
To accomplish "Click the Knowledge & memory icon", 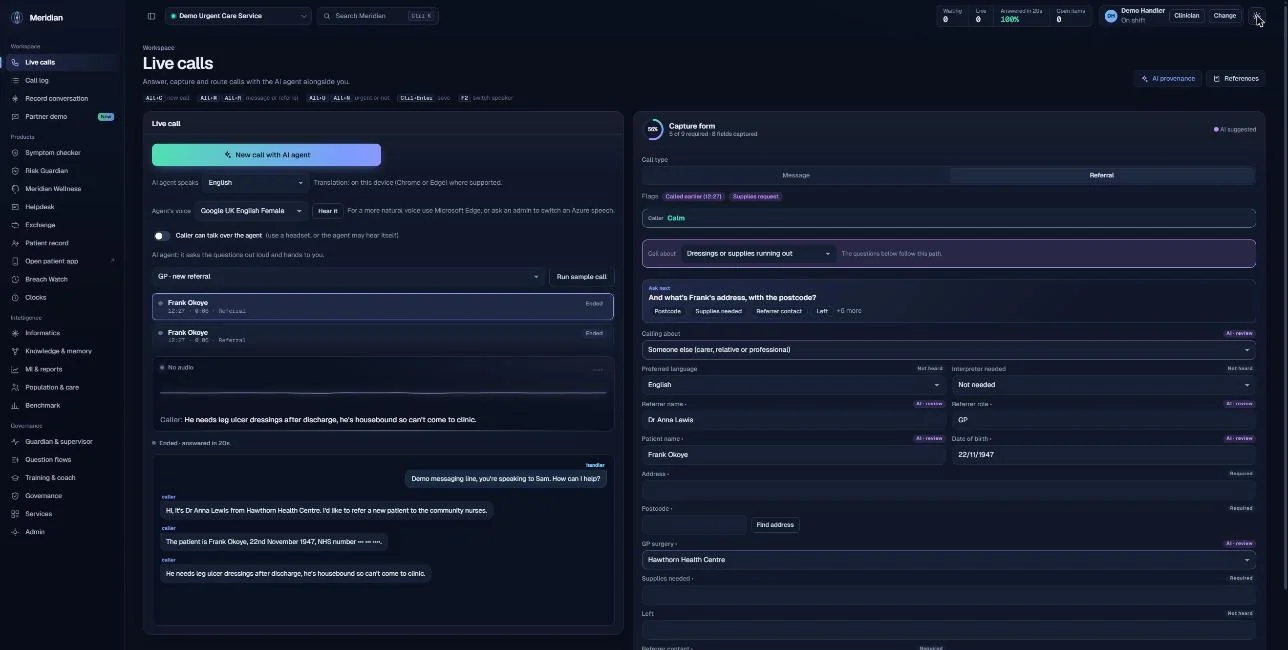I will coord(16,351).
